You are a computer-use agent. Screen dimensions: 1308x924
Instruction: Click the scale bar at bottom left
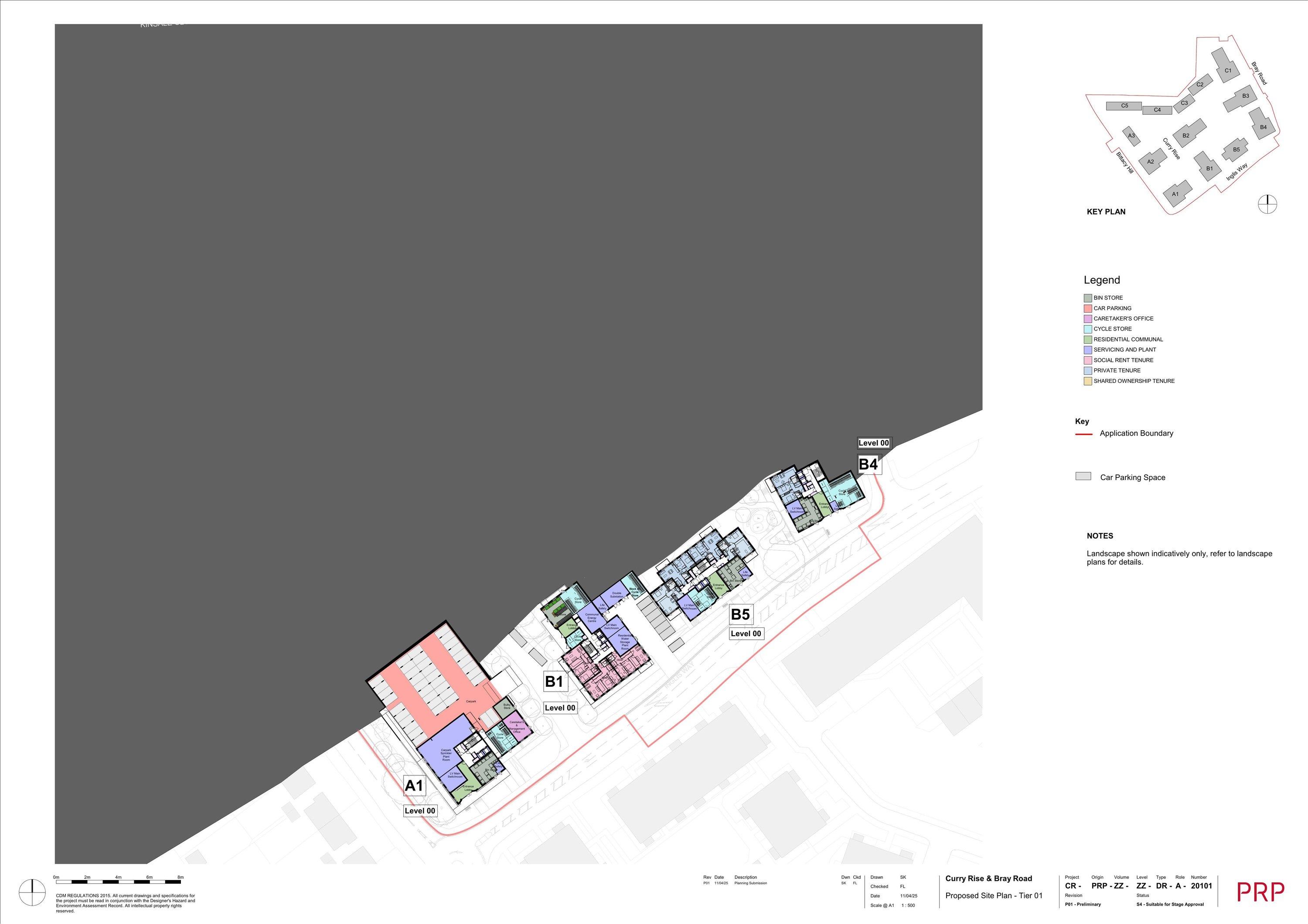point(119,882)
